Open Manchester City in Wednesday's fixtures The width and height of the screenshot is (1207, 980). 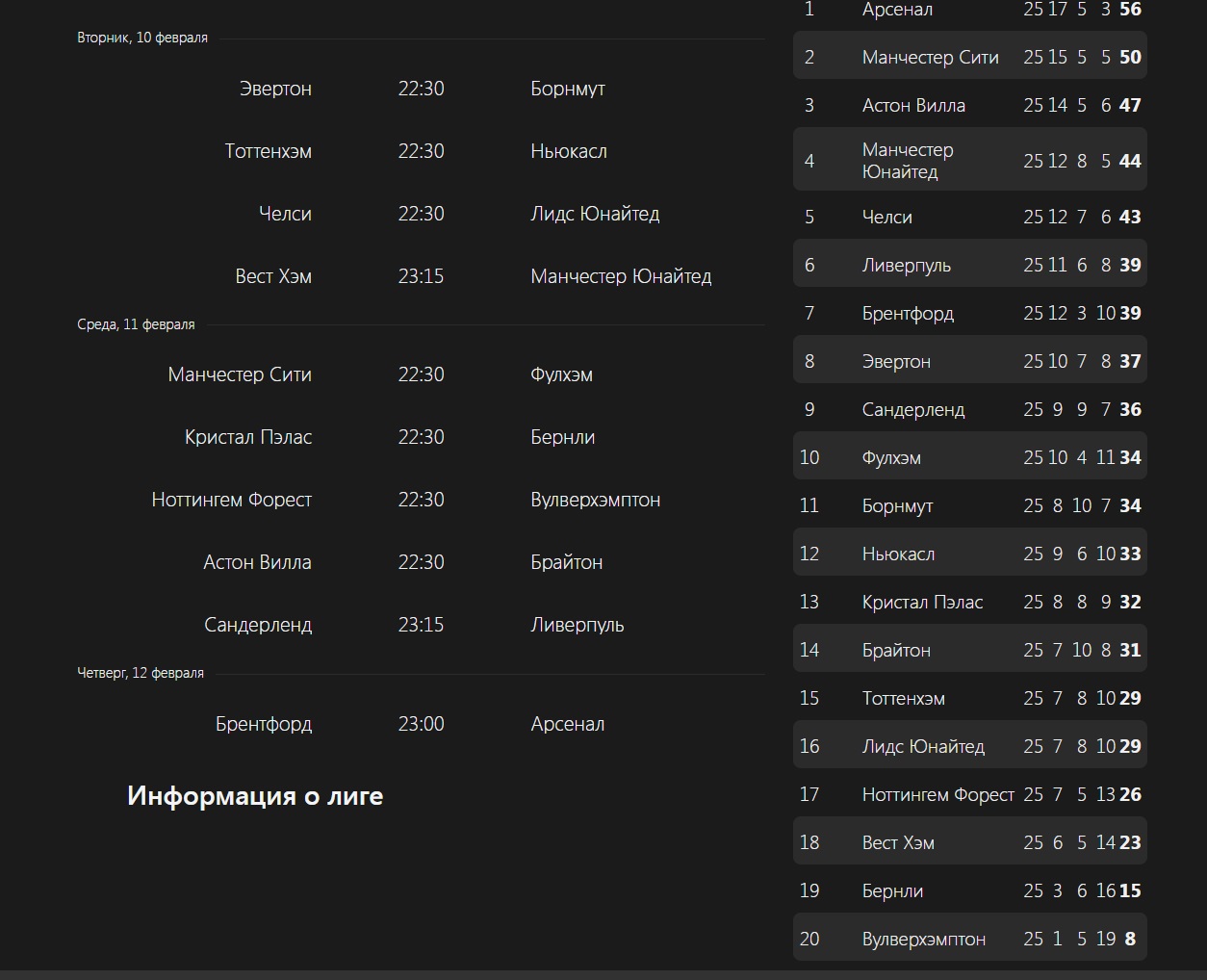pyautogui.click(x=240, y=374)
